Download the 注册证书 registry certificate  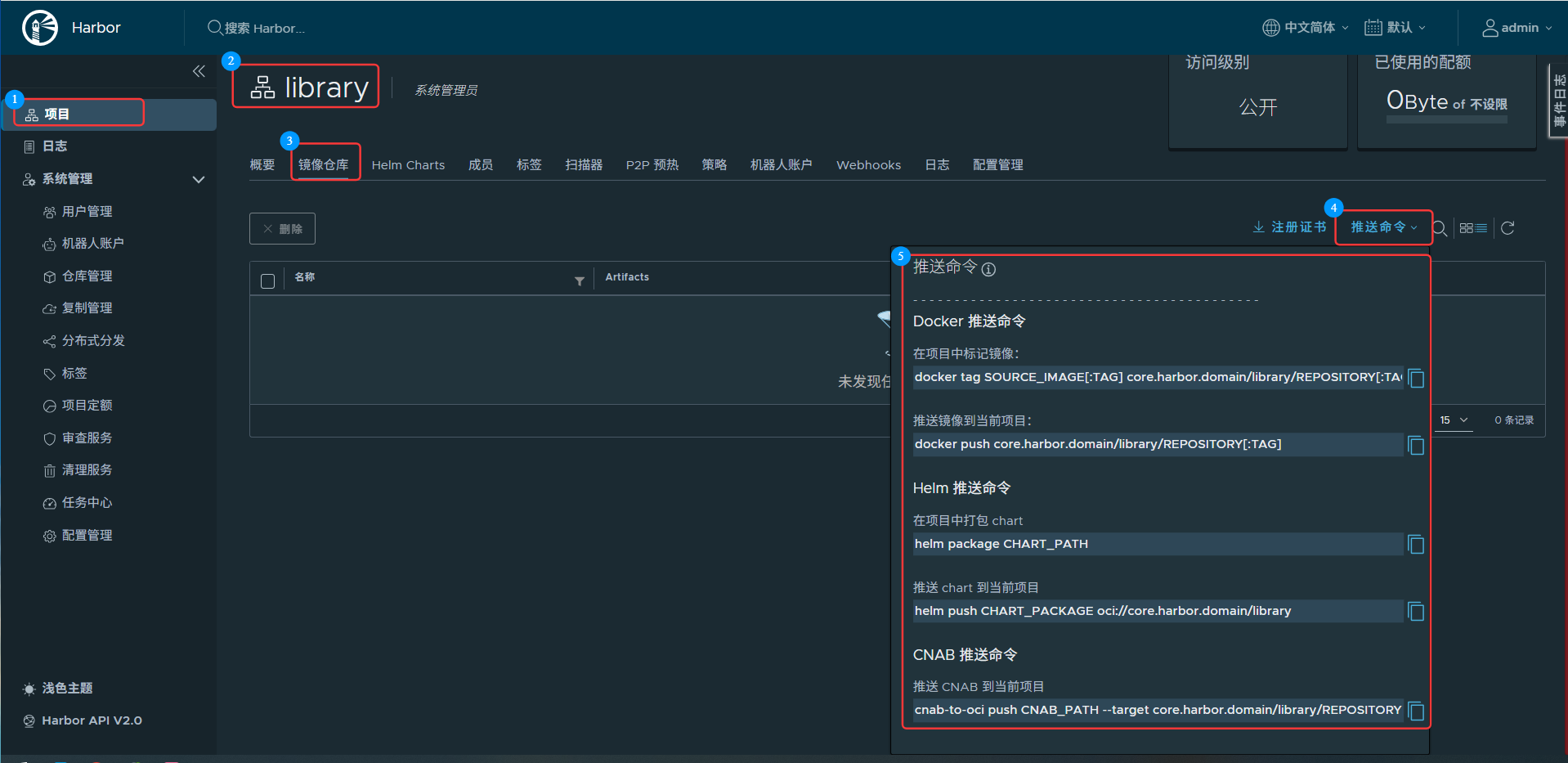(1289, 227)
